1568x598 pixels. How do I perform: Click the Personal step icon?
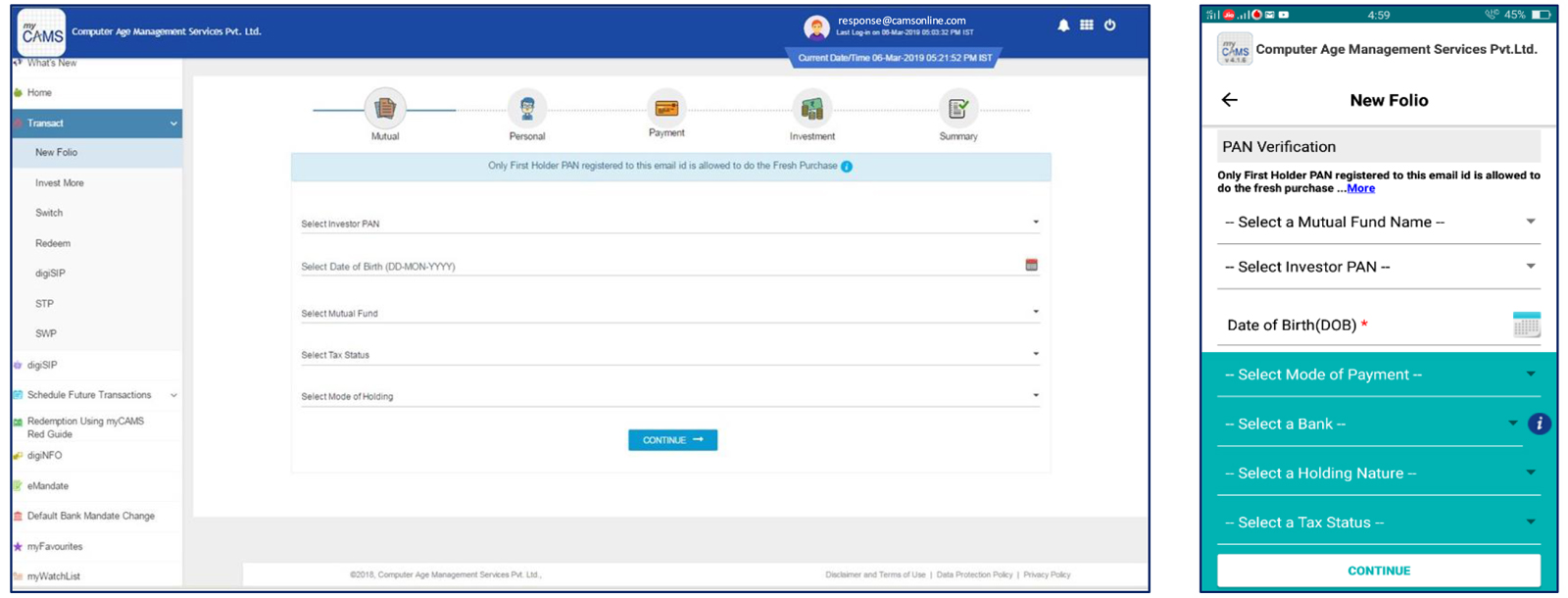coord(527,109)
